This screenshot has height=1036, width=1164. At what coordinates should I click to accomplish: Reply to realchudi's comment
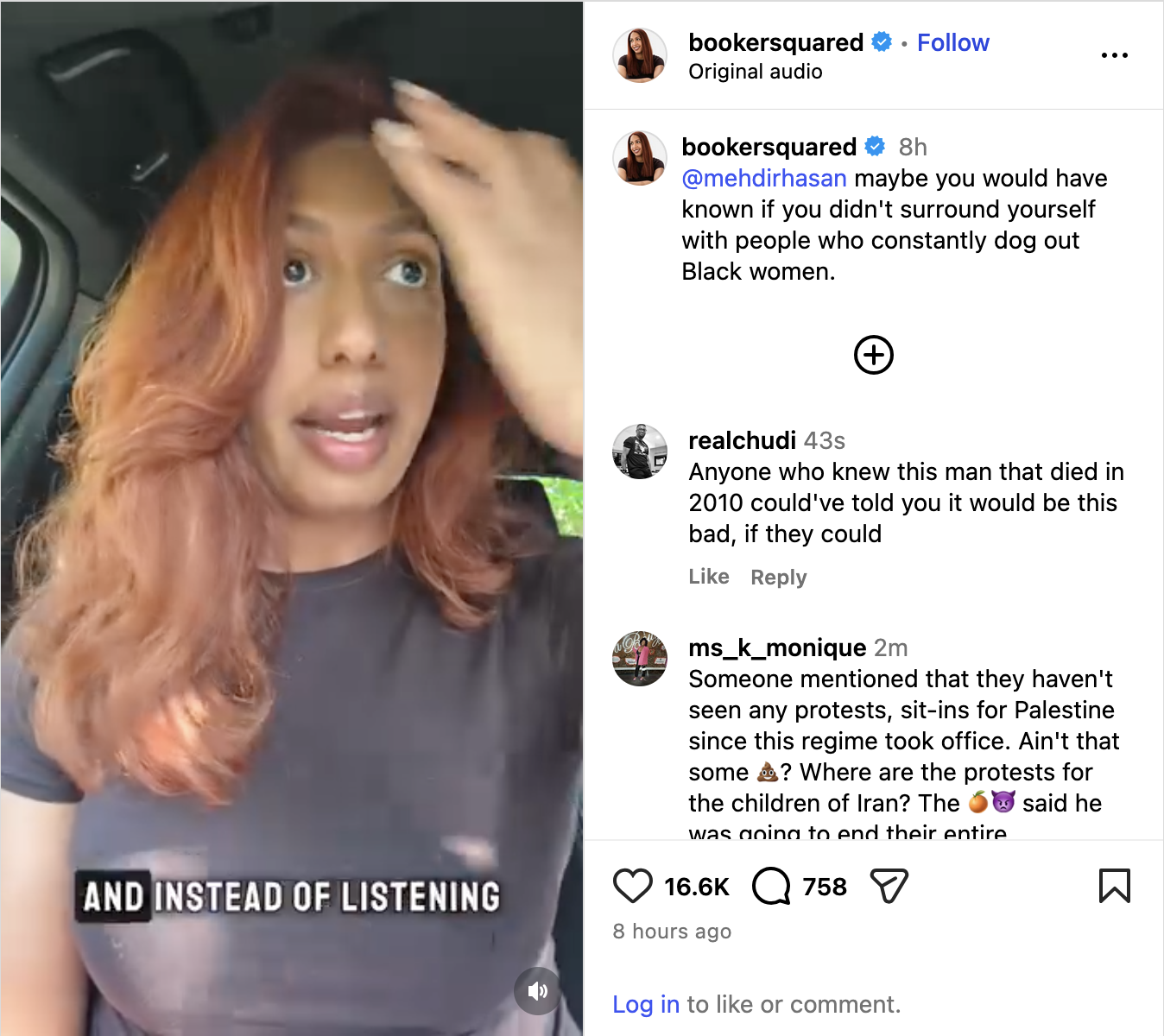(779, 577)
